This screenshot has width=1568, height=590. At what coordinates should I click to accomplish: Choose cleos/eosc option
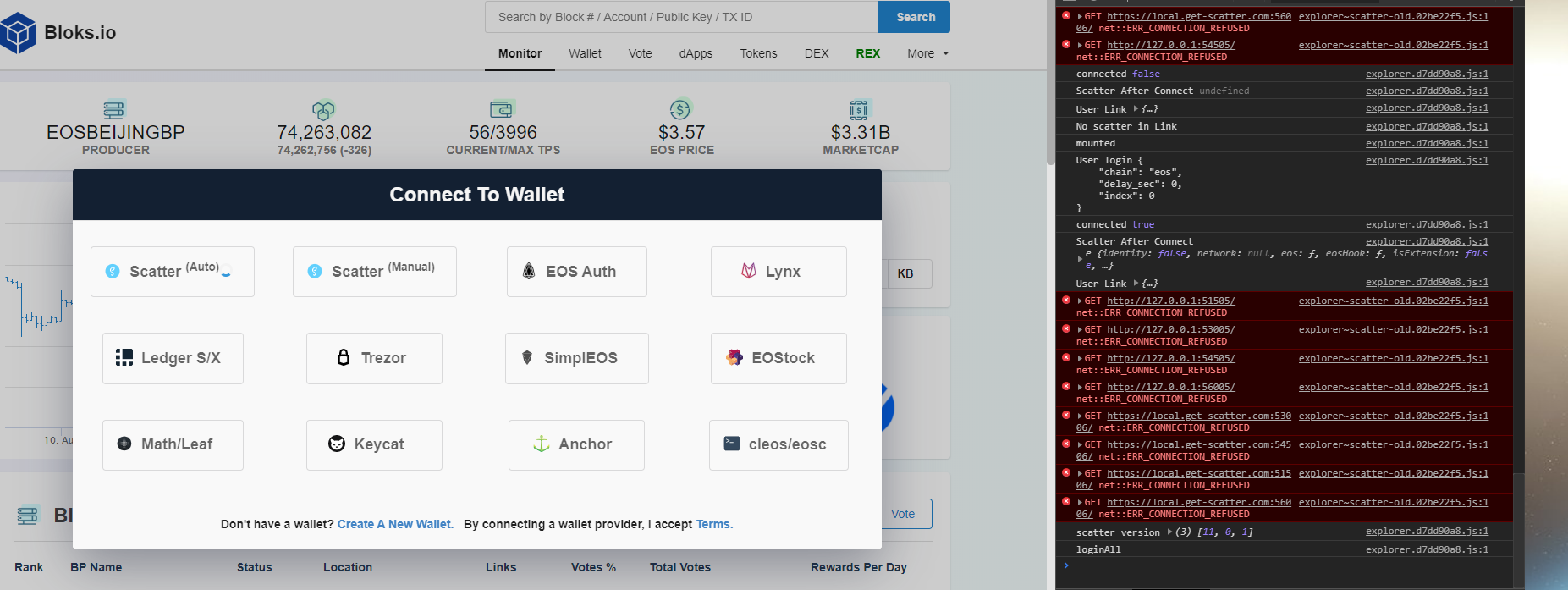[778, 445]
